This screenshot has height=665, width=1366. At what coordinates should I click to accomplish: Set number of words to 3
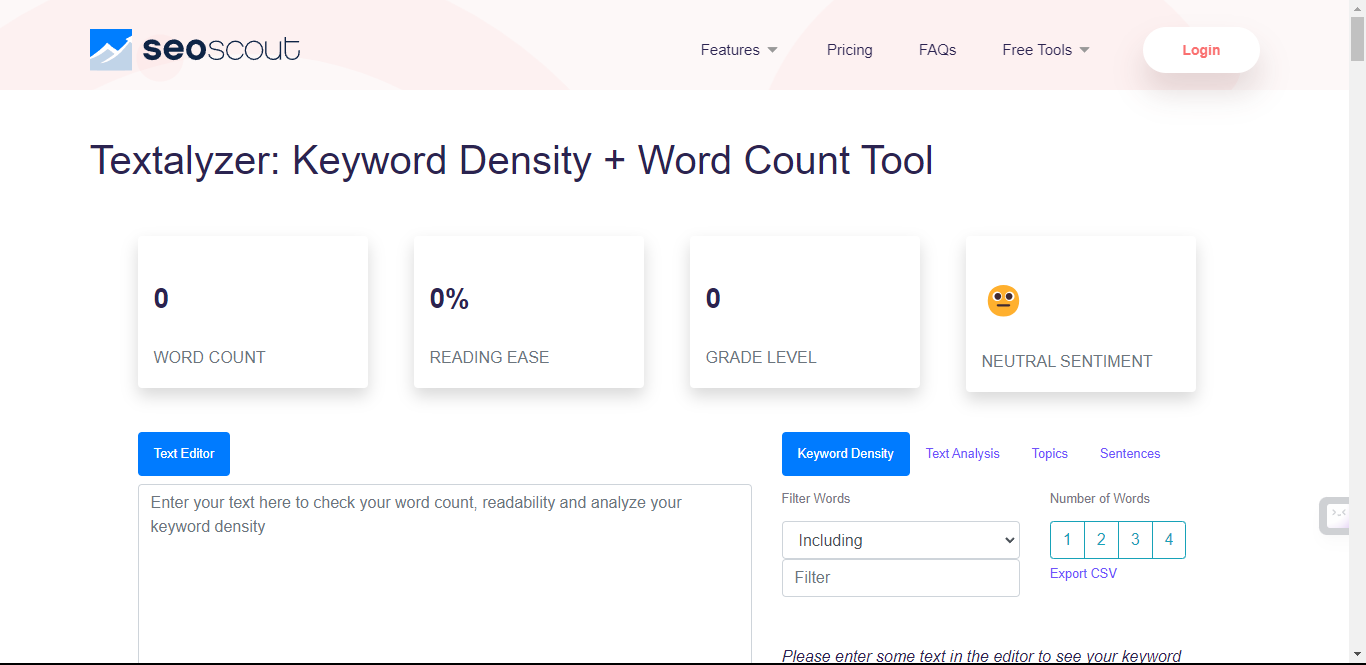(x=1135, y=540)
